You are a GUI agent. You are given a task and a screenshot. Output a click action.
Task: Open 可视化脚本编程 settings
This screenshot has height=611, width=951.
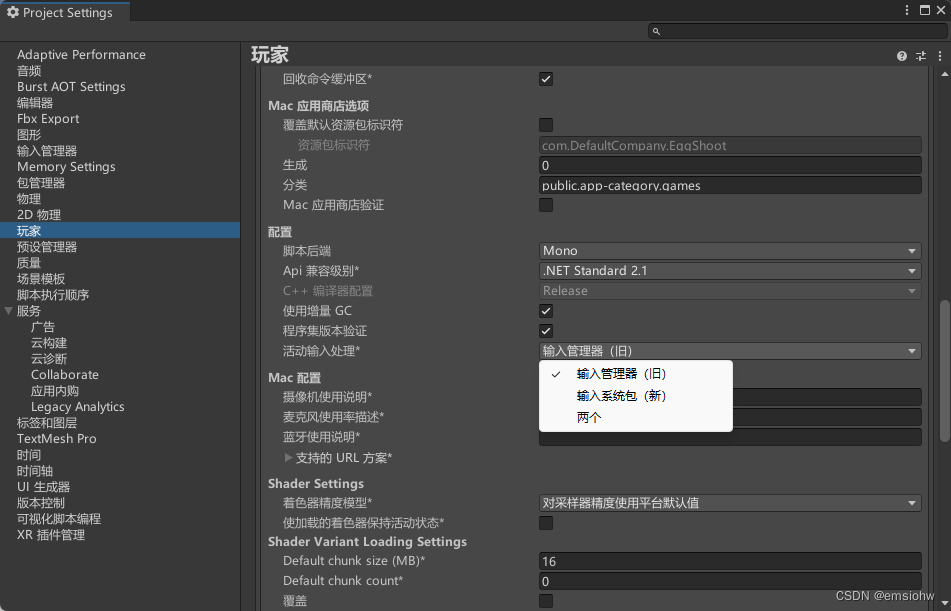59,519
